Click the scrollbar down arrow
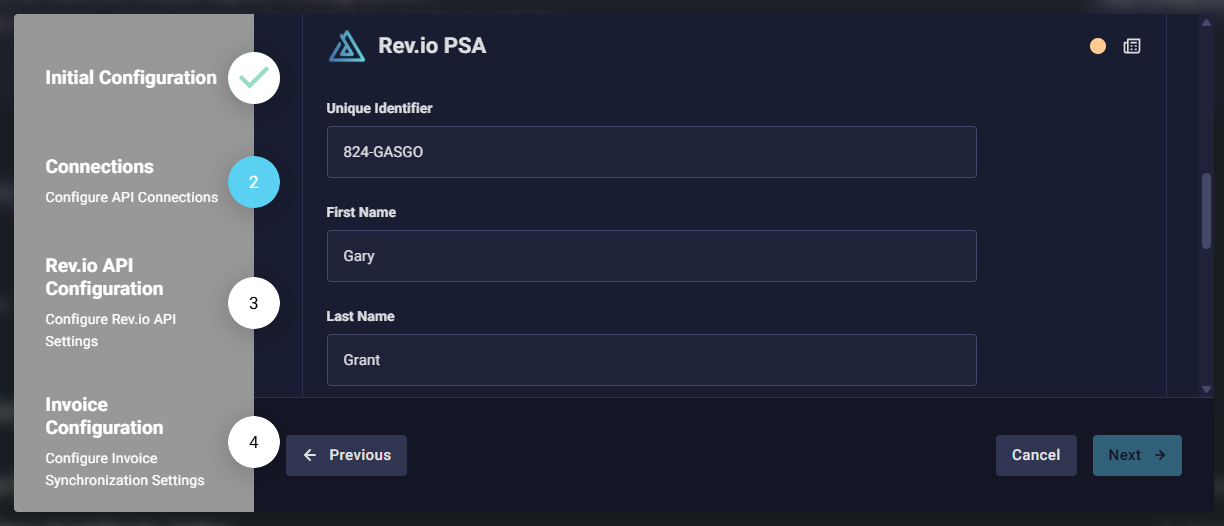The height and width of the screenshot is (526, 1224). coord(1206,389)
